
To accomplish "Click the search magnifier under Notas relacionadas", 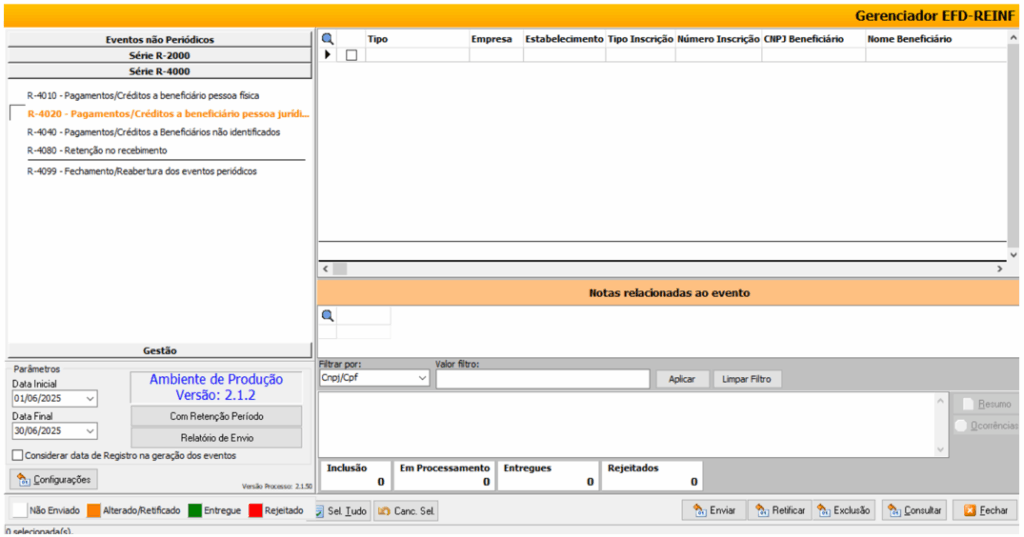I will [x=327, y=315].
